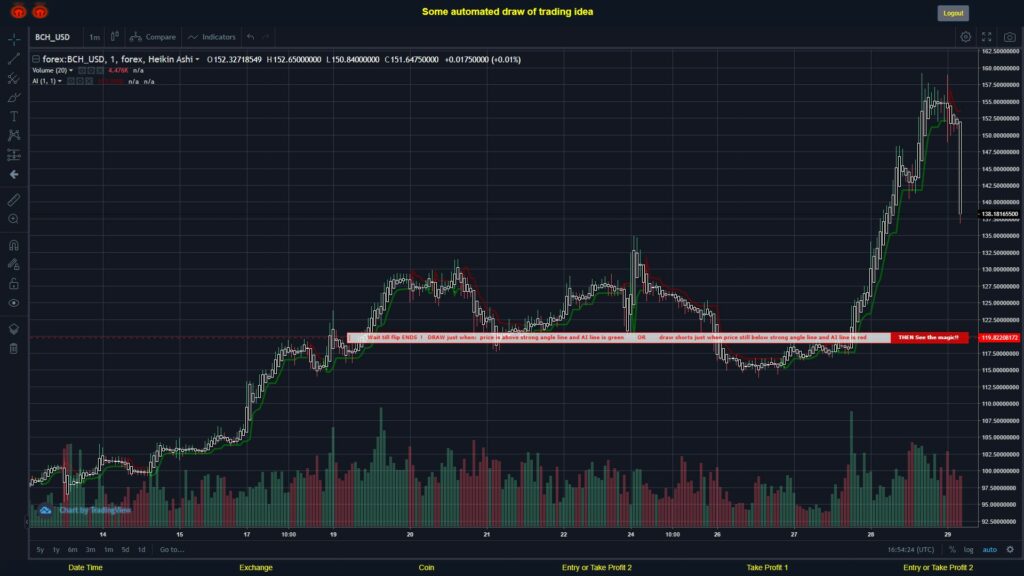Open the prediction and measurement tools

[14, 155]
